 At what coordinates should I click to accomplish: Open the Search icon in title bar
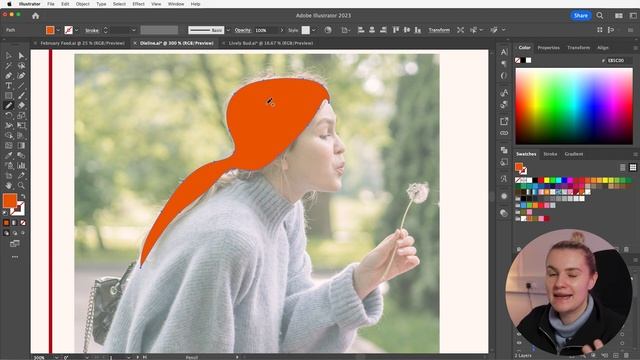(x=600, y=16)
